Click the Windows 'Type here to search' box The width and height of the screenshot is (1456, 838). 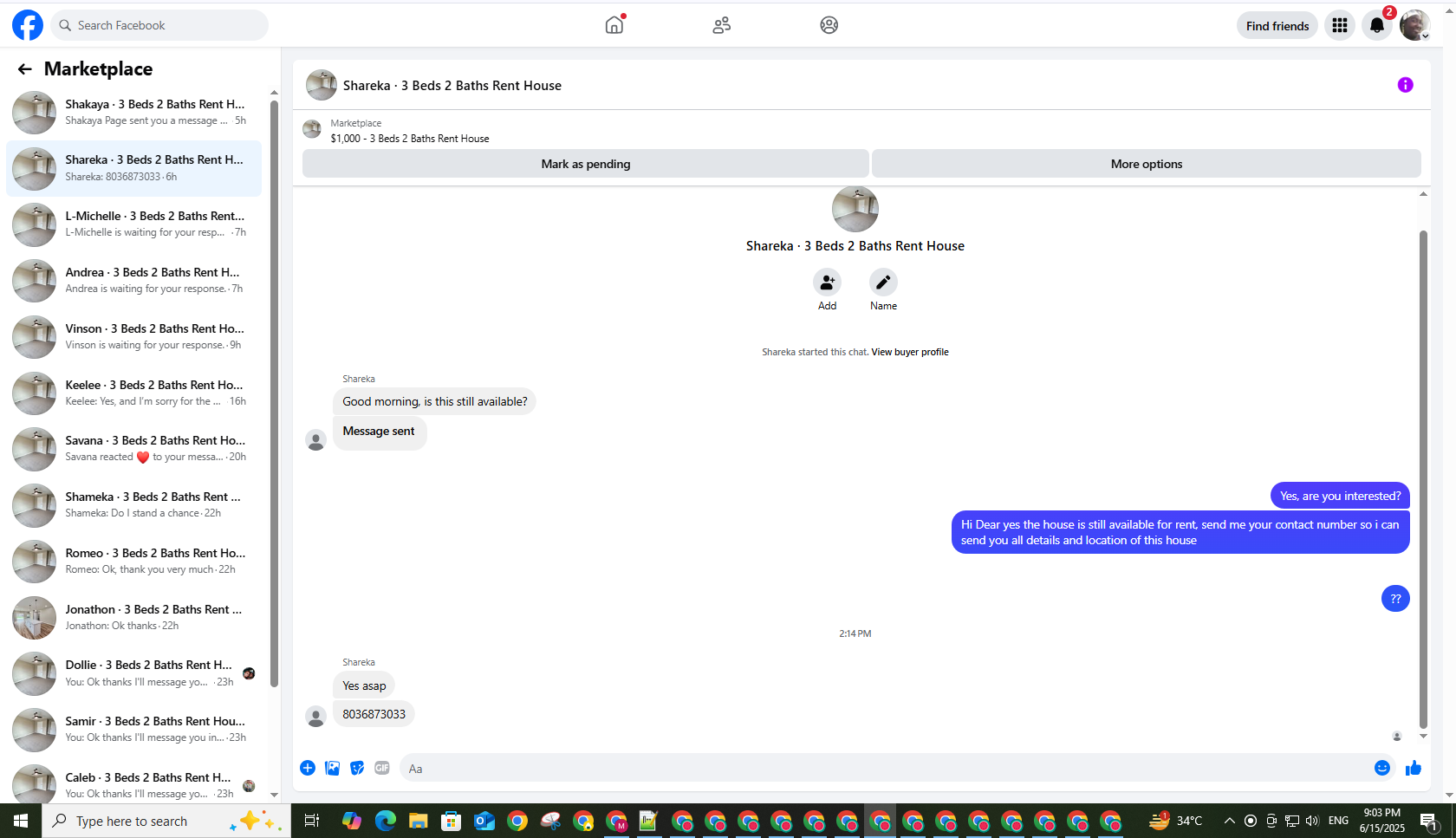coord(166,821)
